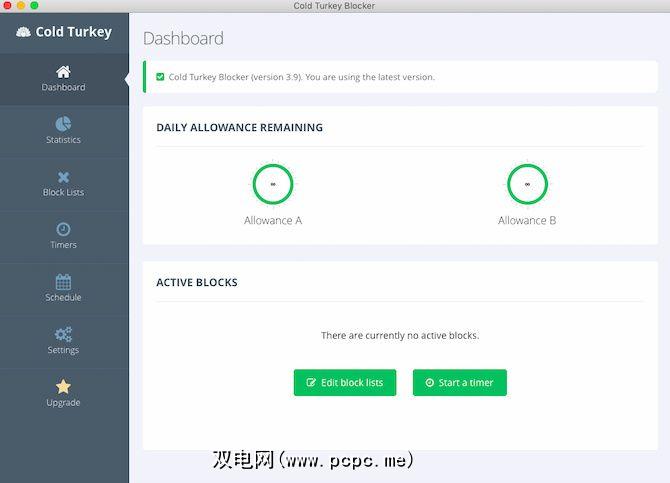Open the Settings gears icon
This screenshot has width=670, height=483.
[x=63, y=334]
